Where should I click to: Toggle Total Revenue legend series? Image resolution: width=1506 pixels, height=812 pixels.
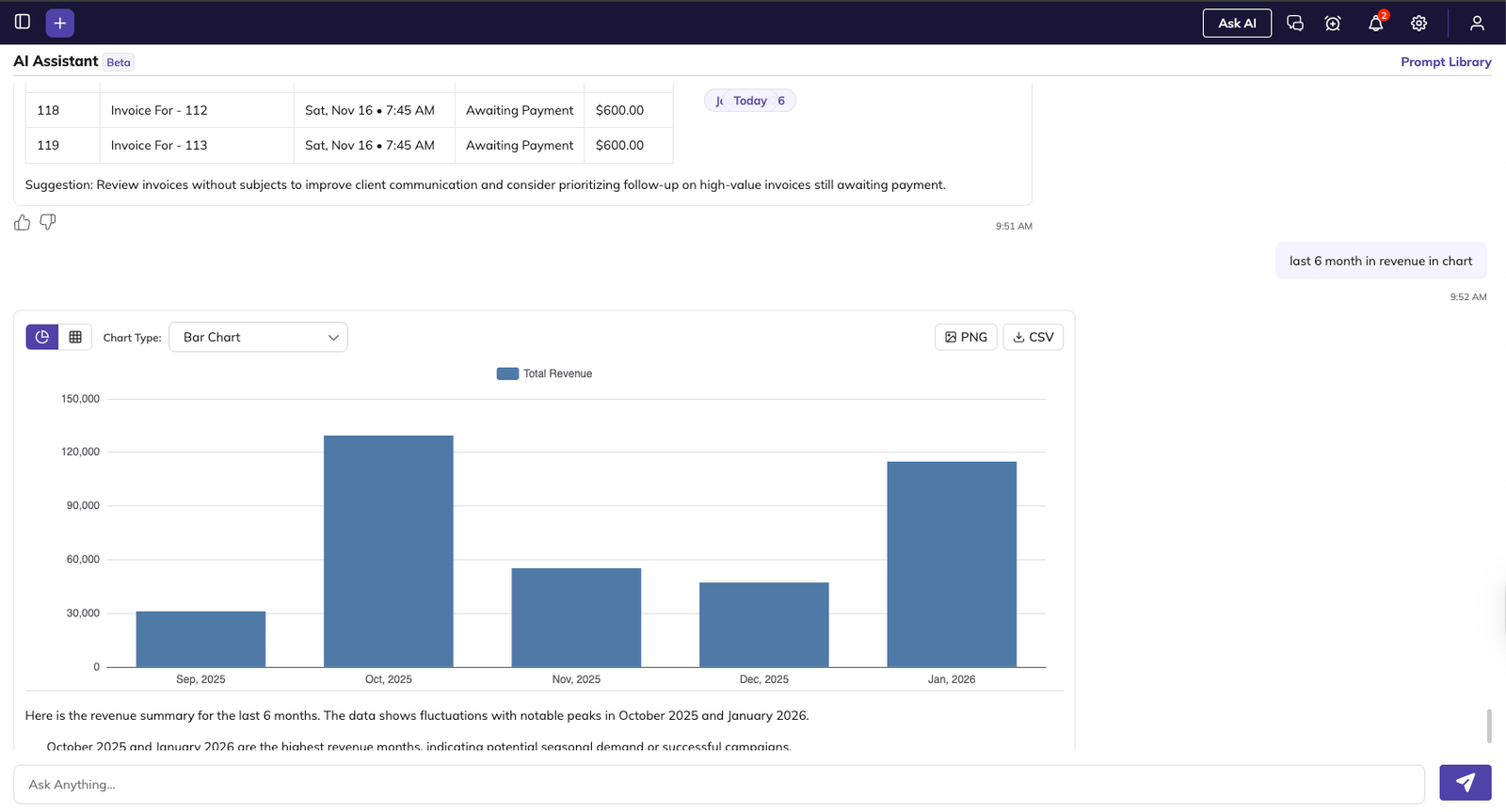coord(544,374)
